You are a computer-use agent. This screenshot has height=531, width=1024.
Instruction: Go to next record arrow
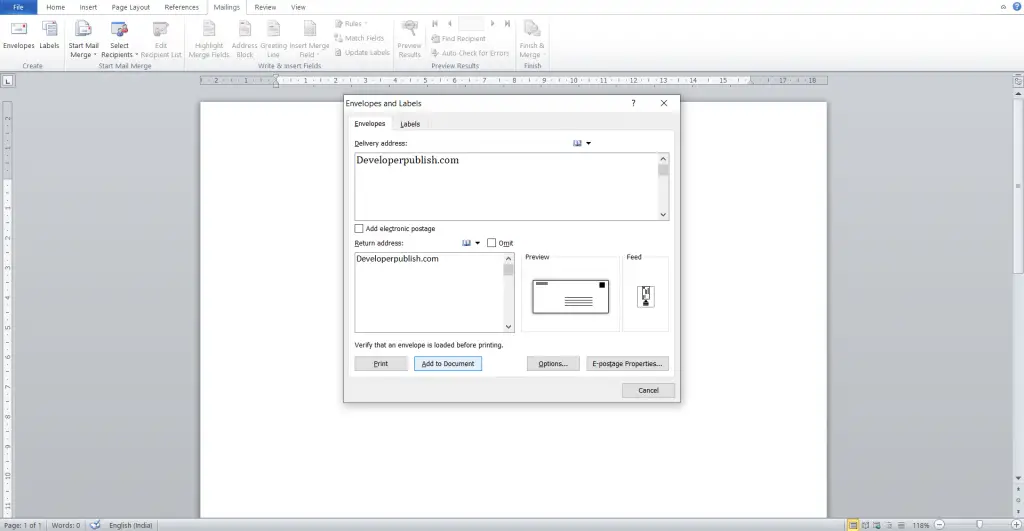coord(492,24)
